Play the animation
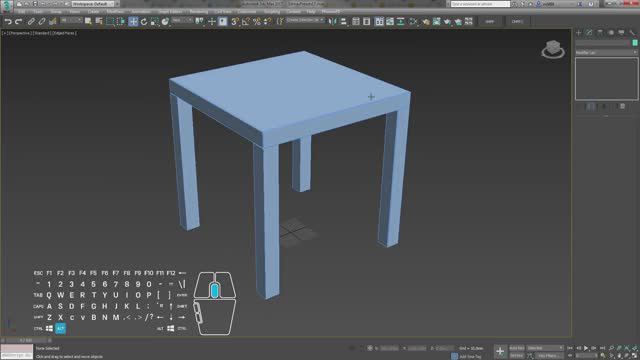Image resolution: width=640 pixels, height=360 pixels. (x=586, y=348)
